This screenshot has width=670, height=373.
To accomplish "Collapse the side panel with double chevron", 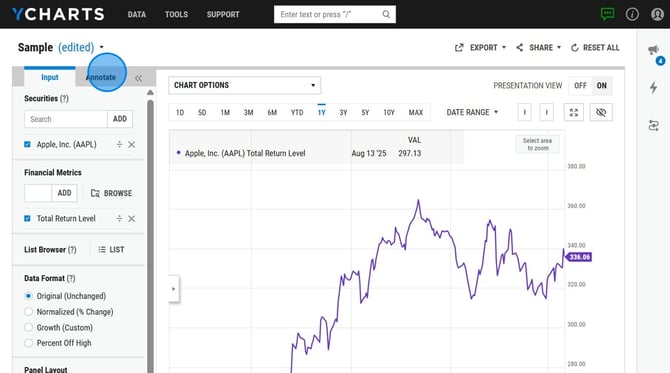I will tap(138, 78).
